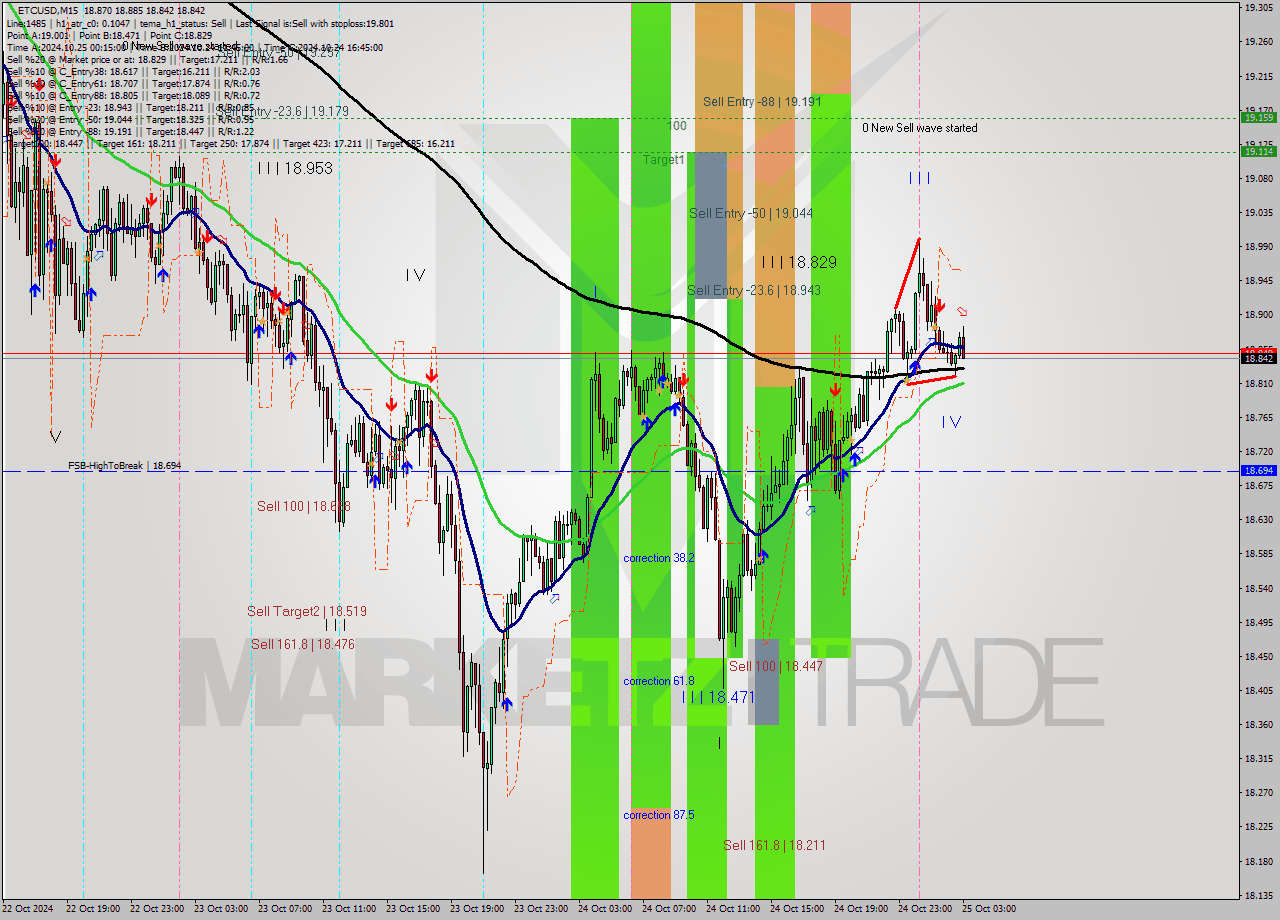The image size is (1280, 920).
Task: Click the 'Sell 100 | 18.447' label
Action: [x=775, y=666]
